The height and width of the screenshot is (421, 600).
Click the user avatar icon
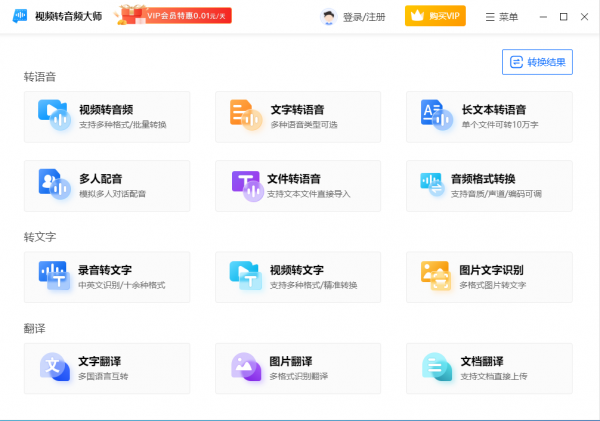(x=329, y=17)
